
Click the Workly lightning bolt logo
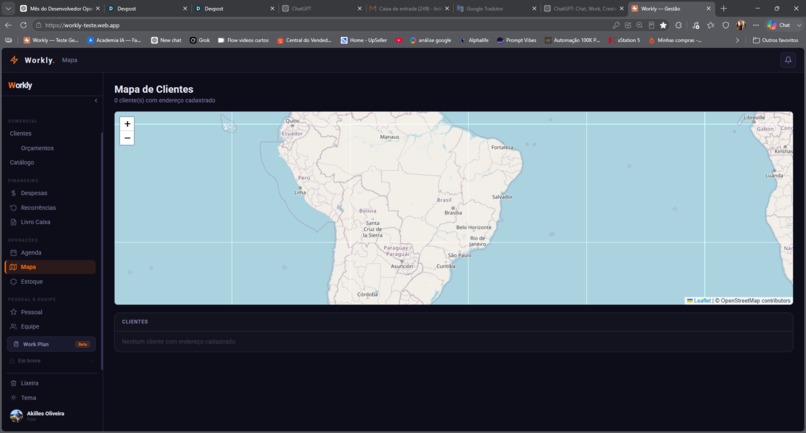(14, 60)
